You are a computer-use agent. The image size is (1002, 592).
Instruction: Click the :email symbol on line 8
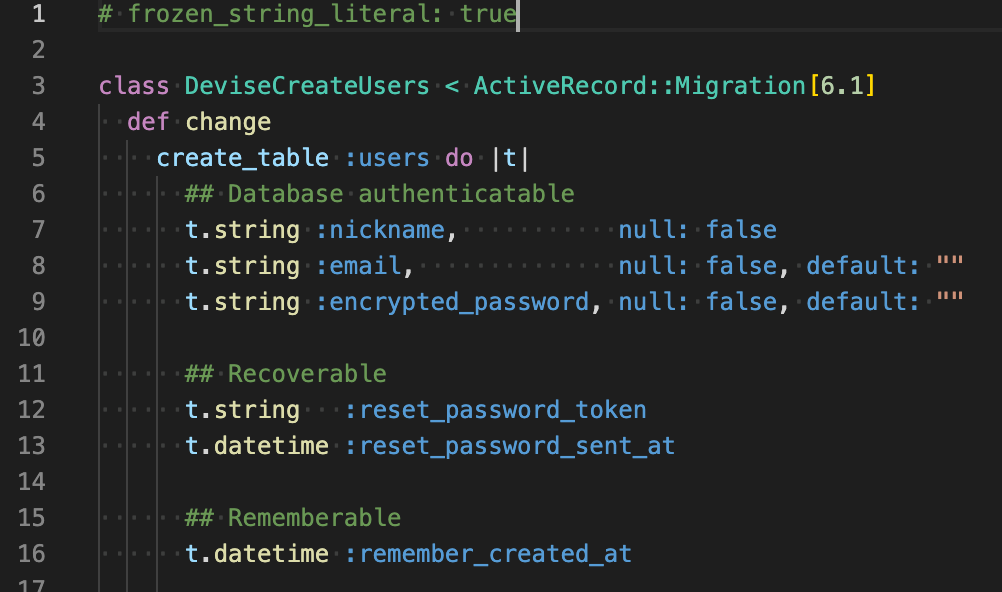(358, 266)
